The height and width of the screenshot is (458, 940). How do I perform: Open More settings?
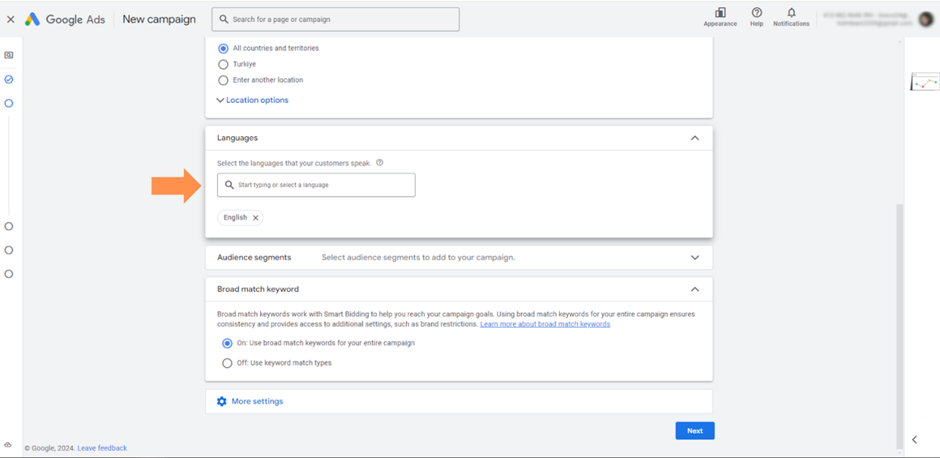(257, 401)
